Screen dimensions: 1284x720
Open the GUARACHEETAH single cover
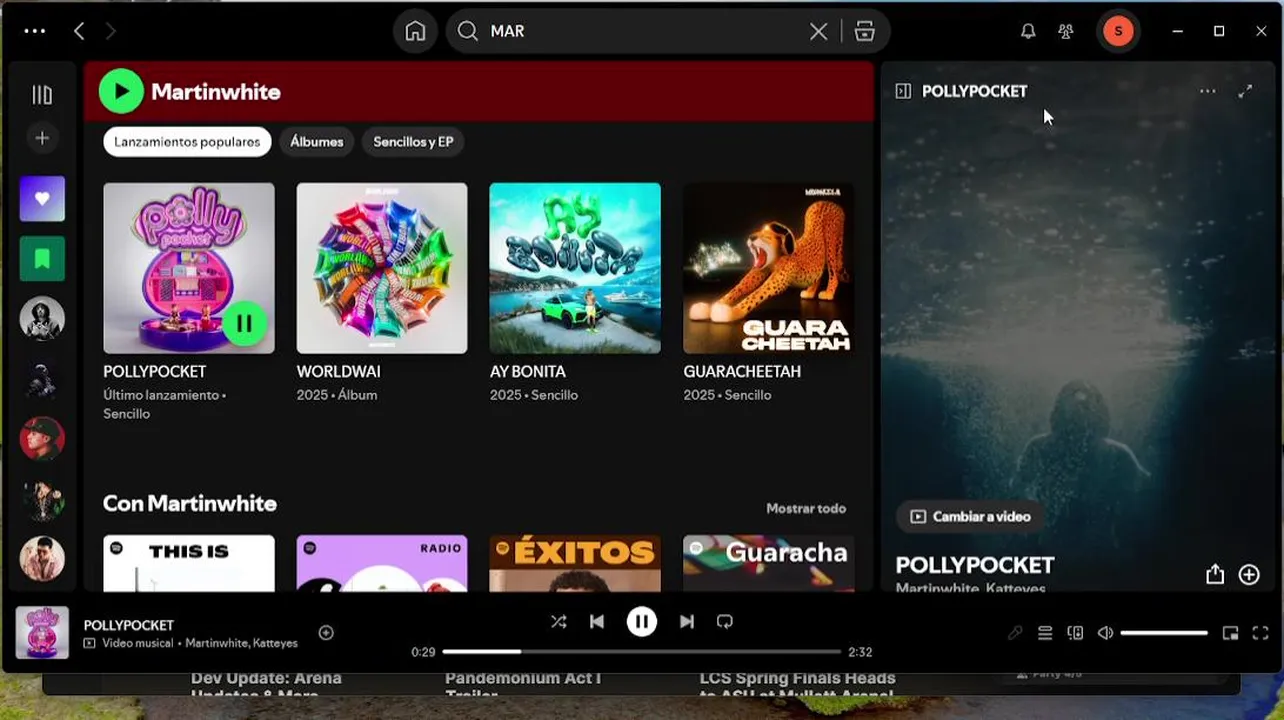(x=768, y=268)
